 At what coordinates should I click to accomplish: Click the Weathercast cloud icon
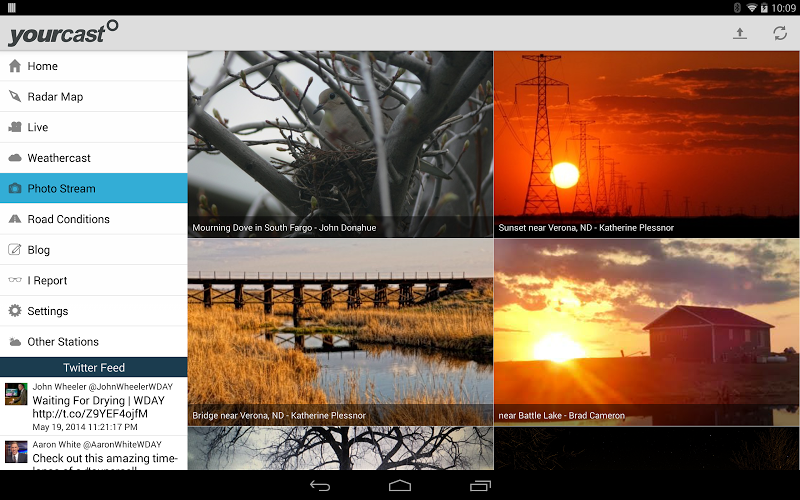click(x=15, y=158)
